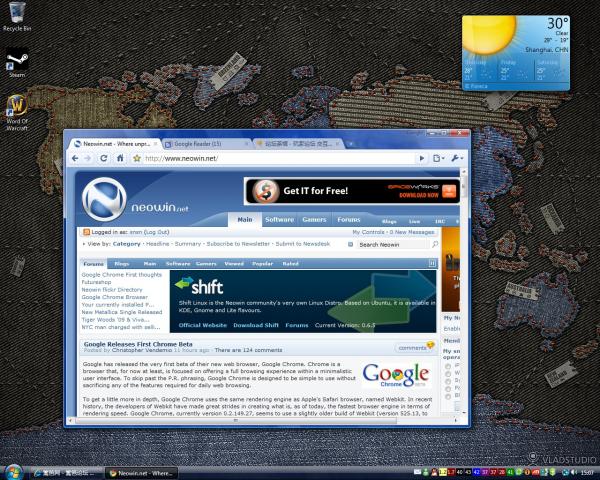Open New Metallica Single Released topic

122,312
